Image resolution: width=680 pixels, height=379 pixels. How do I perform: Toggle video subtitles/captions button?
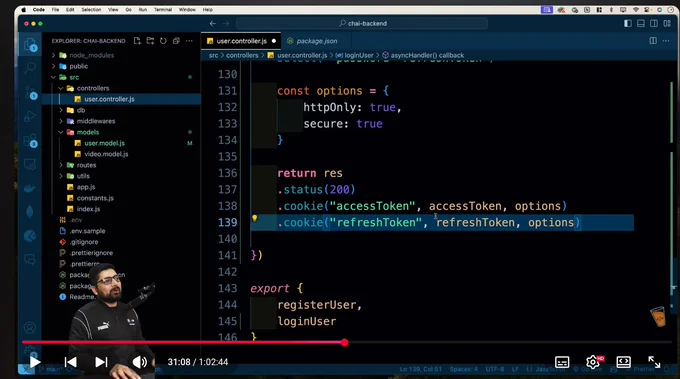[x=562, y=362]
